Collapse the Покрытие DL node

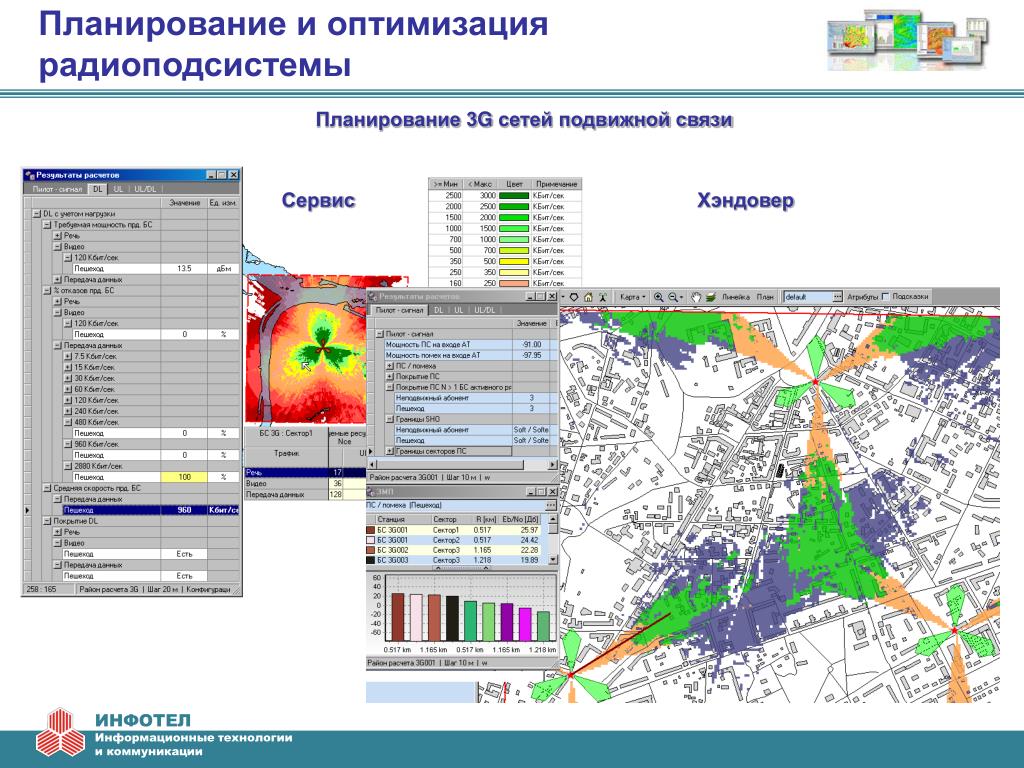(47, 521)
